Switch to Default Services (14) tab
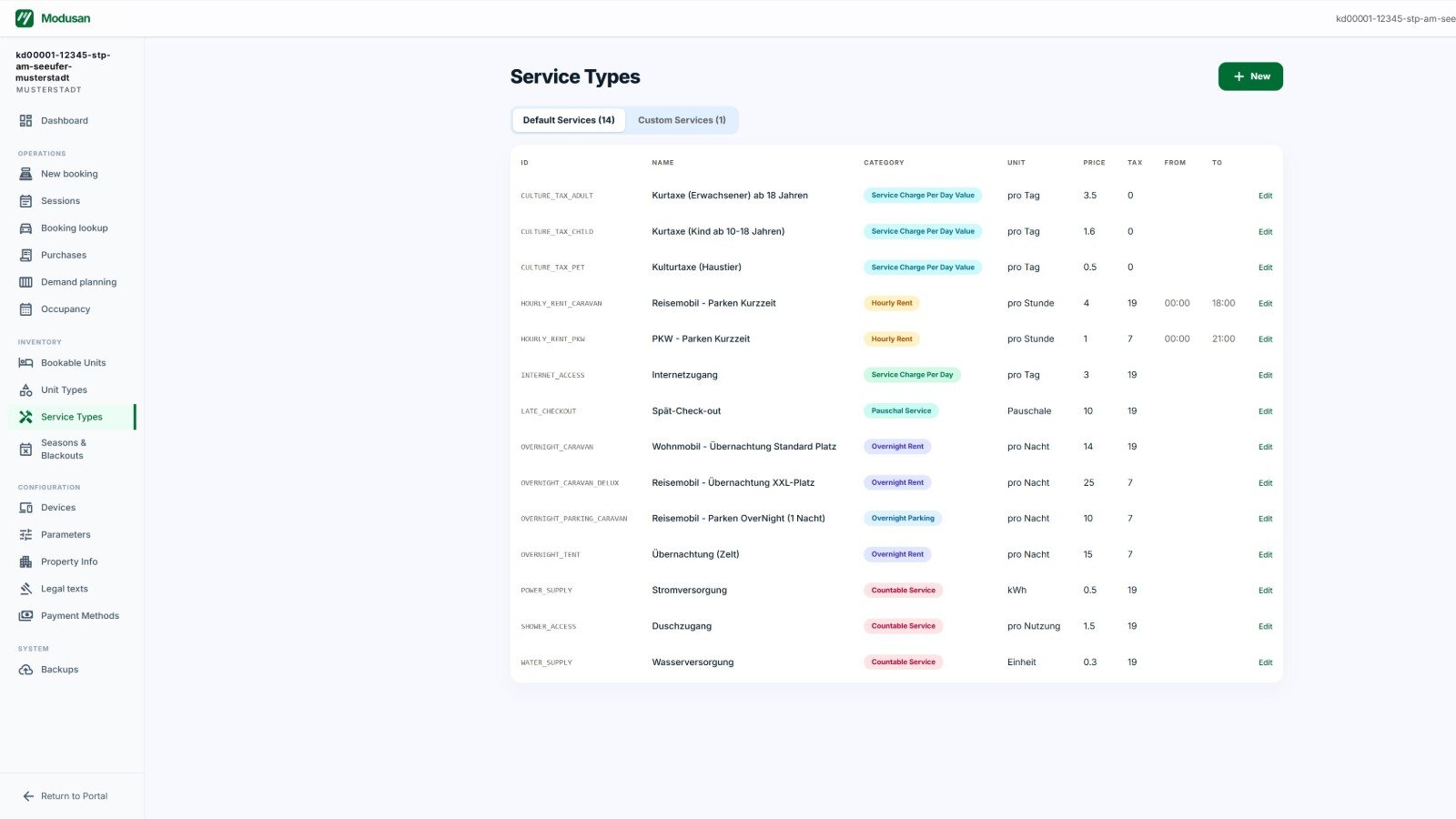Image resolution: width=1456 pixels, height=819 pixels. point(569,120)
